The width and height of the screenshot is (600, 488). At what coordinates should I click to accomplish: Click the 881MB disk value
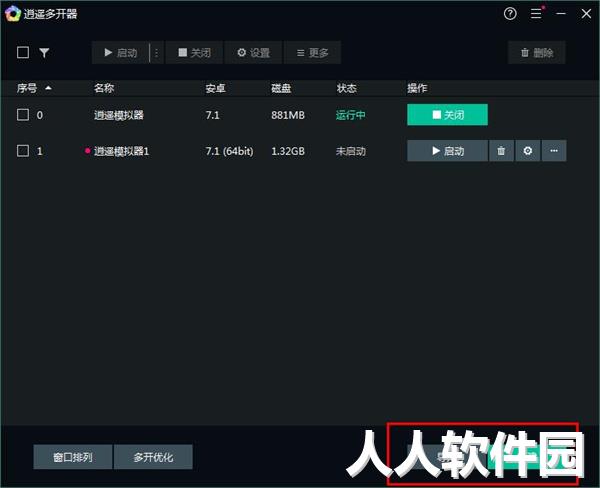point(288,115)
